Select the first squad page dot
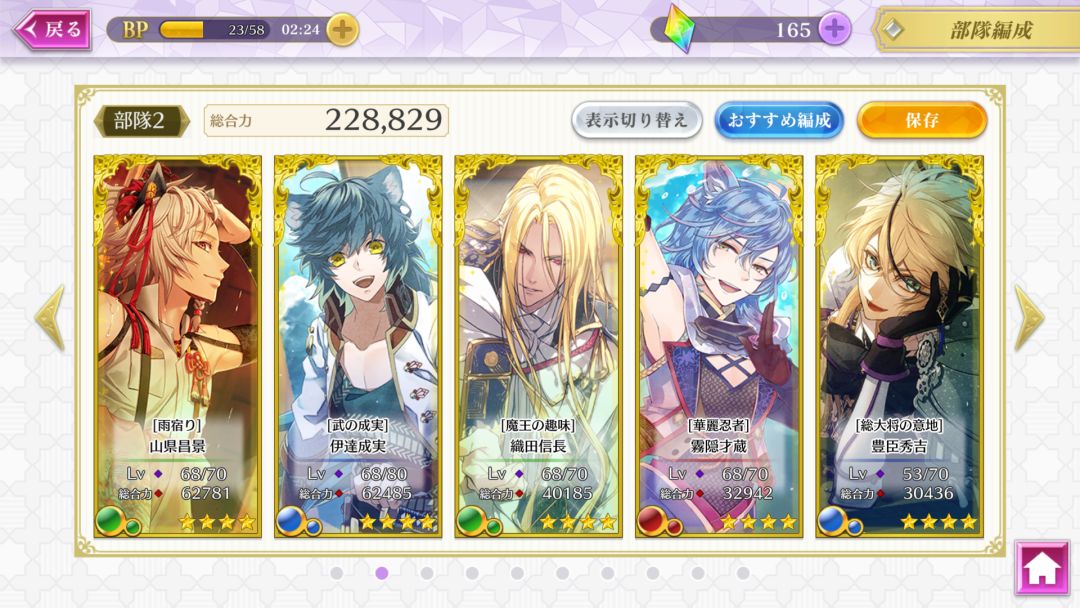 (337, 573)
